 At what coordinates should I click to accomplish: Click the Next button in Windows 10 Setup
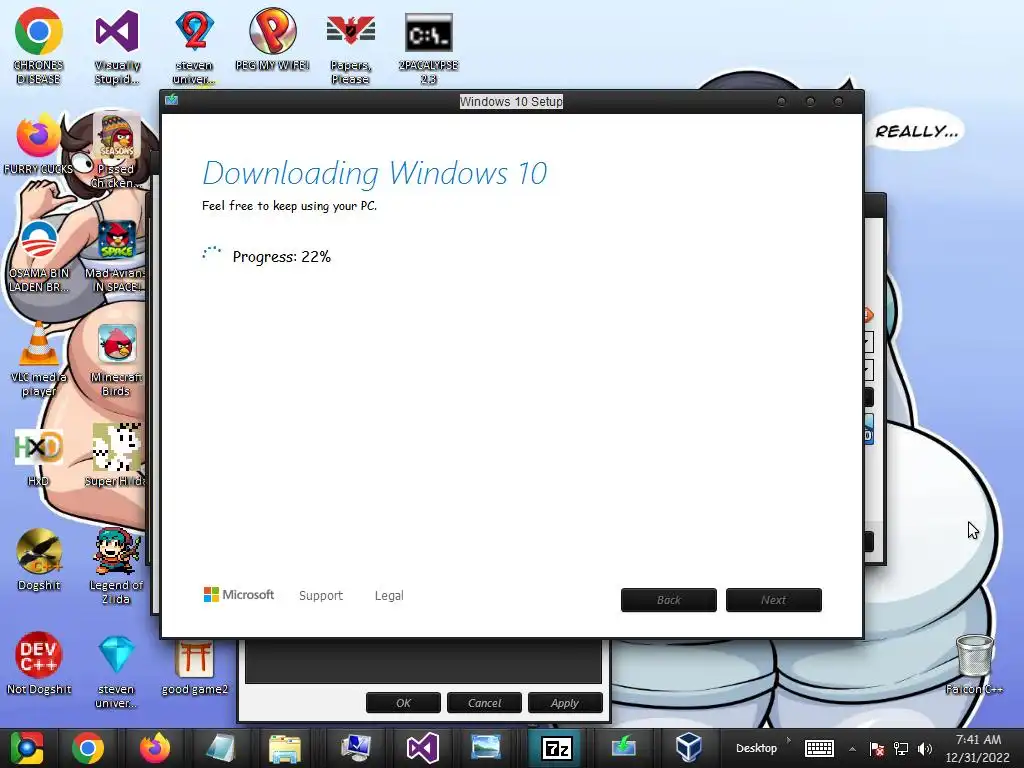point(774,600)
